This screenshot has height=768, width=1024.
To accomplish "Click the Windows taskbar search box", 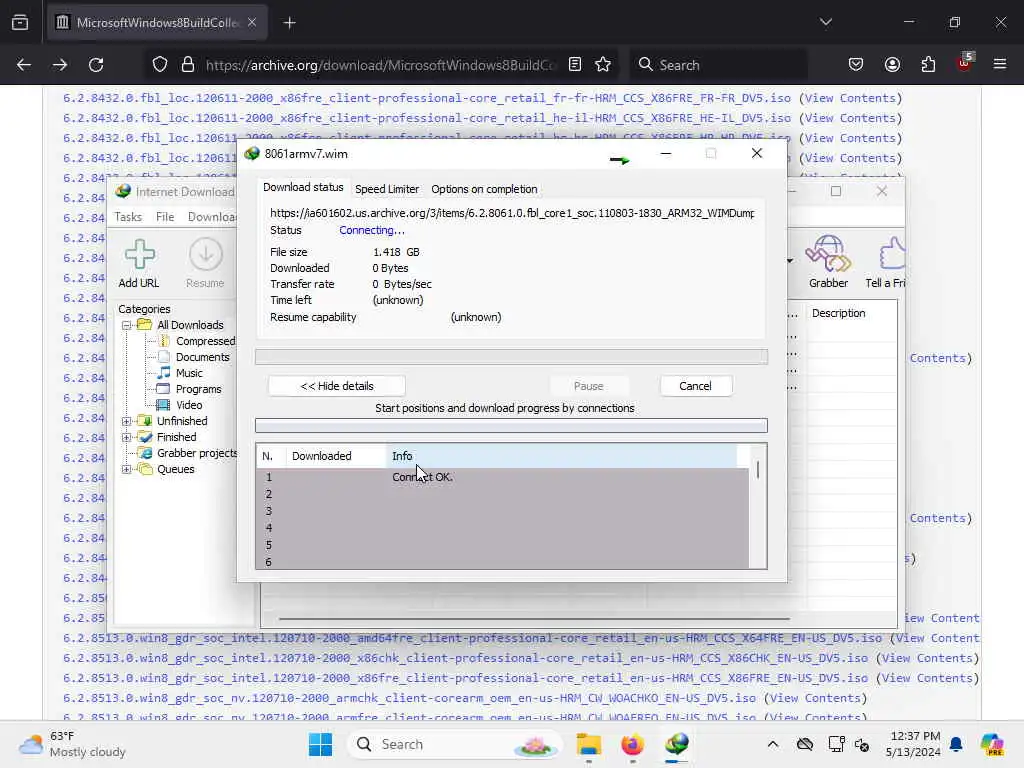I will point(456,744).
